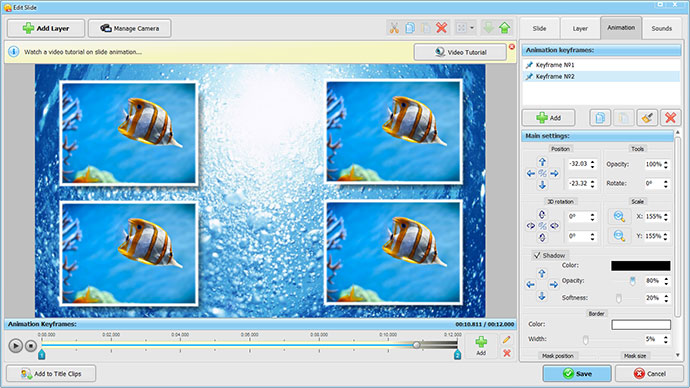690x388 pixels.
Task: Click the Rotate value stepper arrows
Action: (x=666, y=183)
